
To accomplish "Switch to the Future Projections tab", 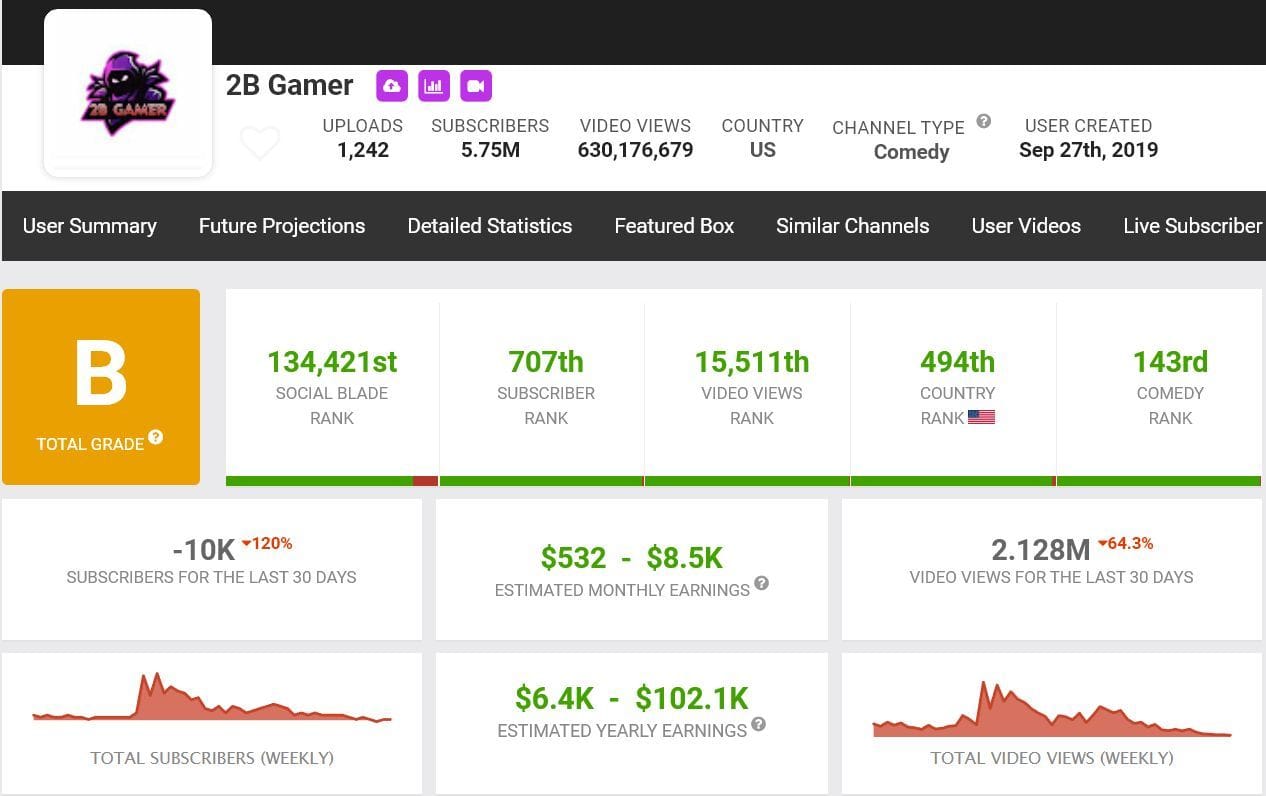I will [281, 226].
